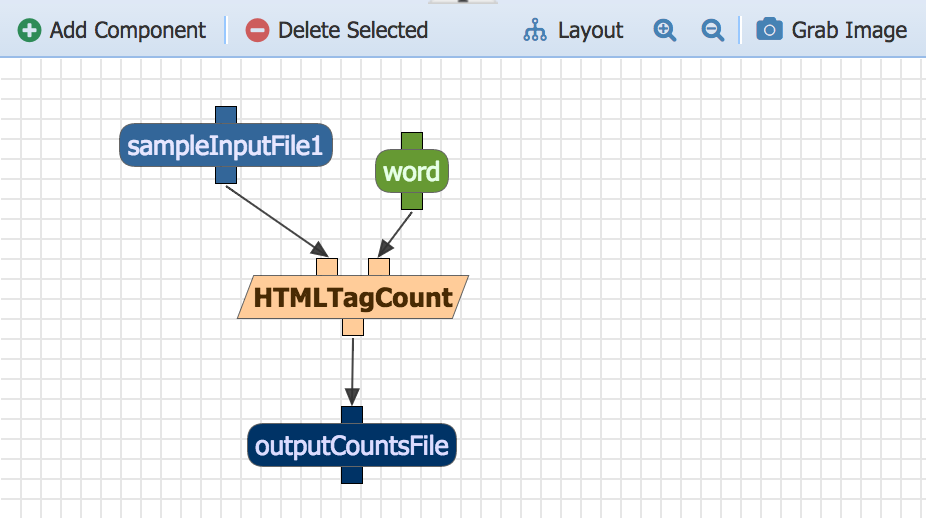Click HTMLTagCount's bottom output port

click(352, 327)
